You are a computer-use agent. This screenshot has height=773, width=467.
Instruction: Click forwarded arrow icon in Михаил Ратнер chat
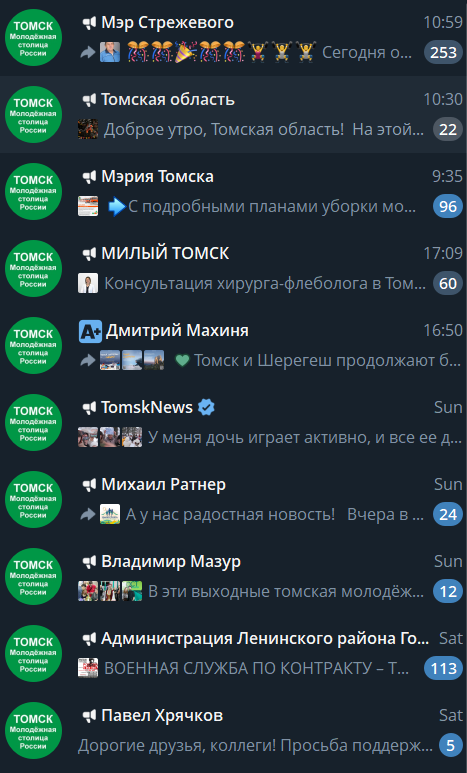(x=88, y=515)
